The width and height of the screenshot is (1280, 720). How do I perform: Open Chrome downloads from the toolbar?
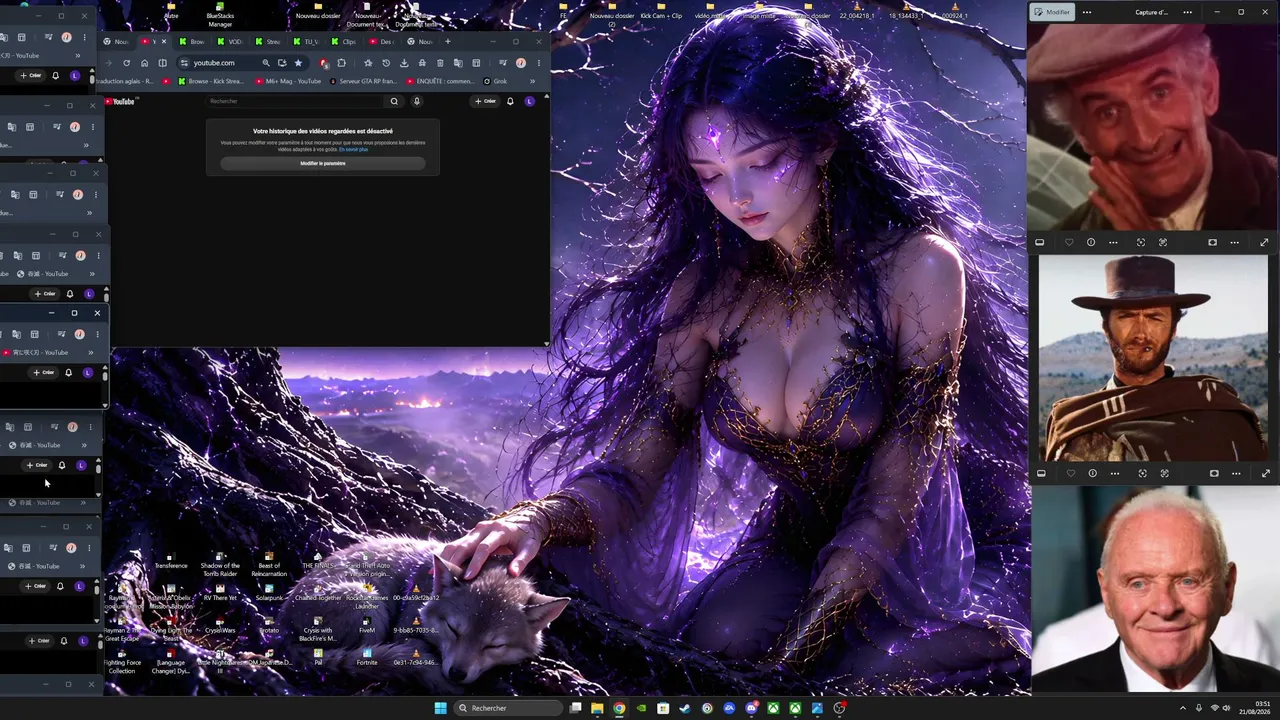click(x=404, y=63)
